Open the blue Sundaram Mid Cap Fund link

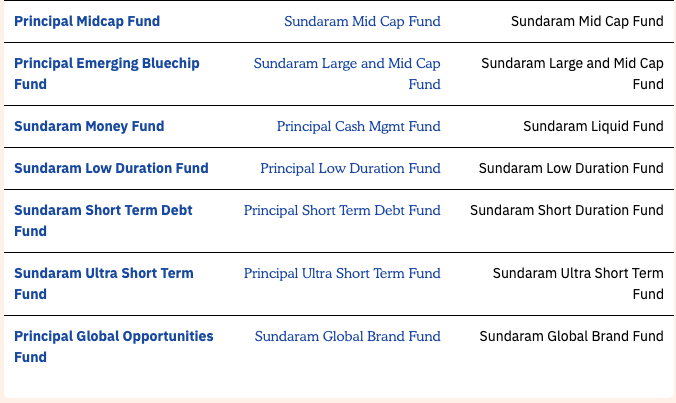click(362, 21)
